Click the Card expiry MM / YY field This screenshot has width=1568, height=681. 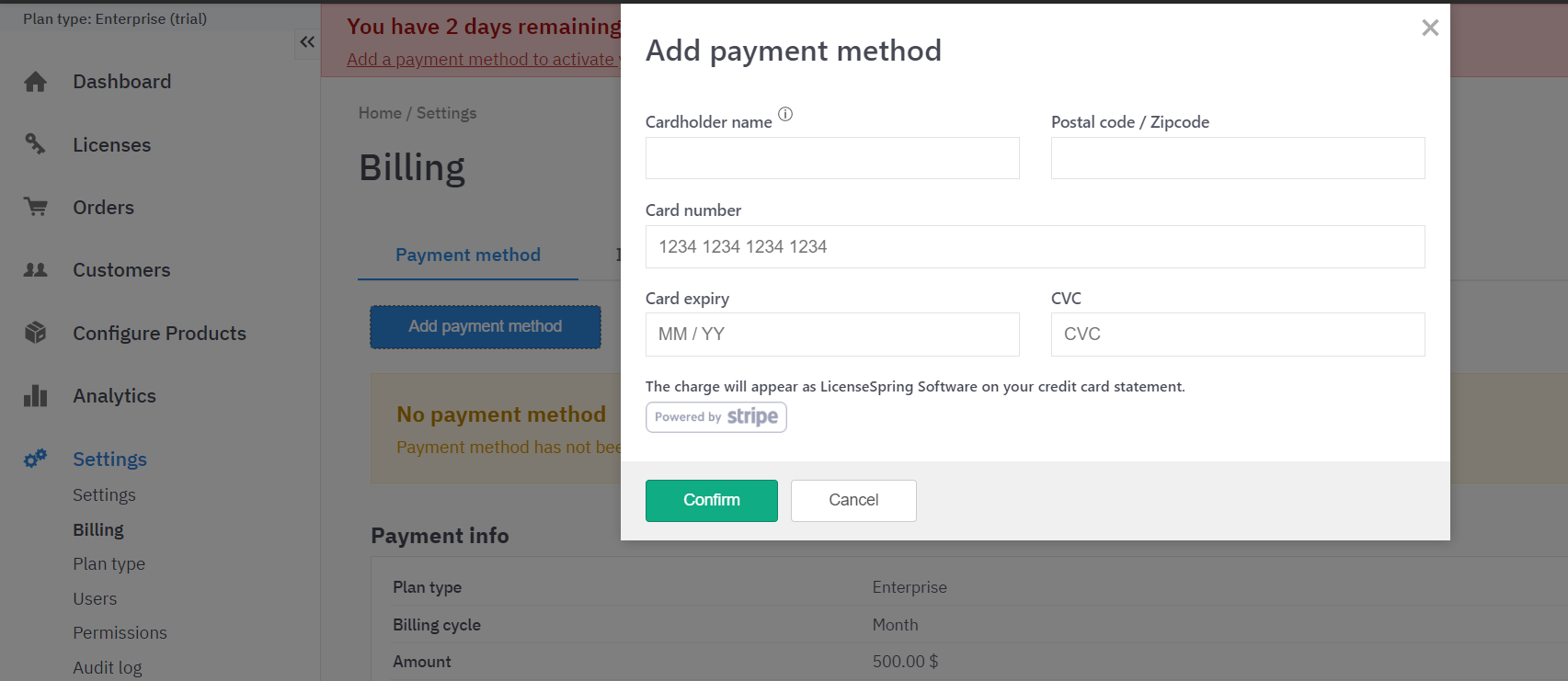point(831,335)
